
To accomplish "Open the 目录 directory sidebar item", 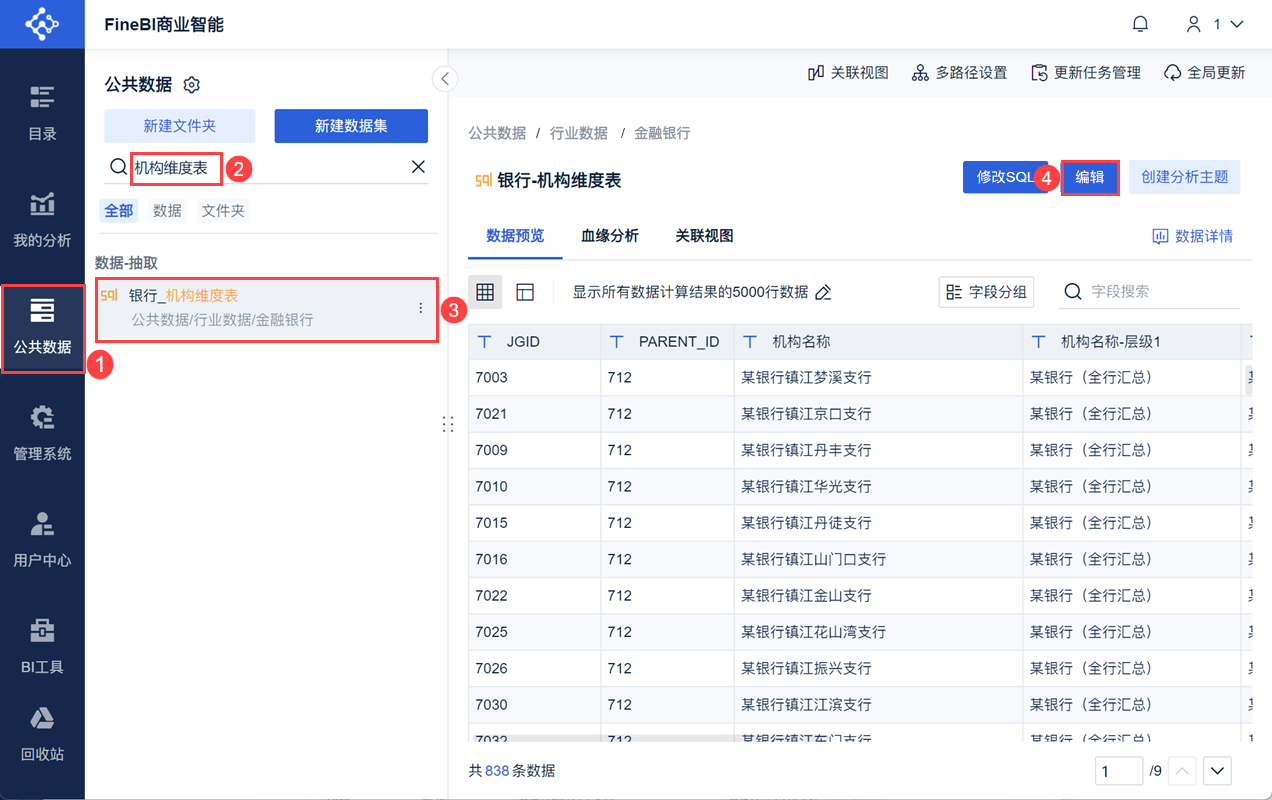I will 42,113.
